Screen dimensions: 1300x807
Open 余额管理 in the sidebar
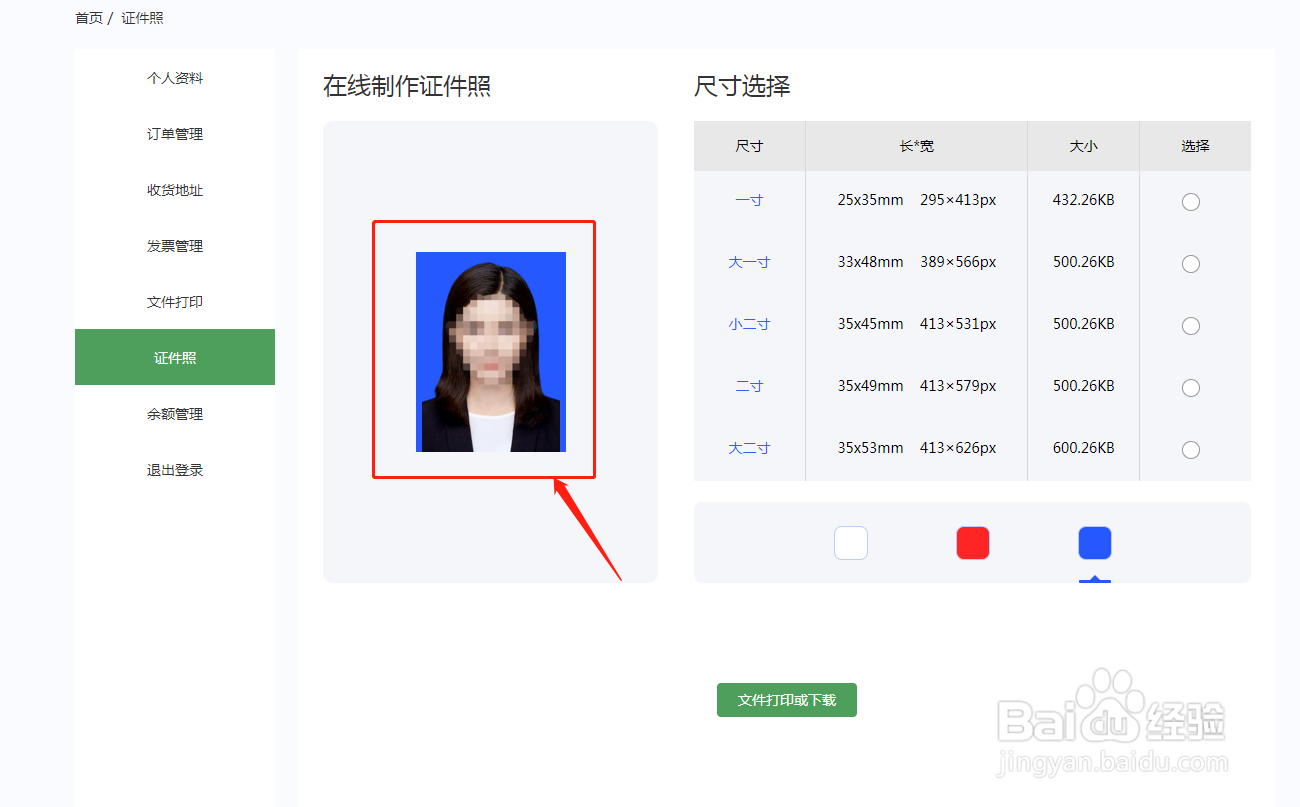[175, 414]
